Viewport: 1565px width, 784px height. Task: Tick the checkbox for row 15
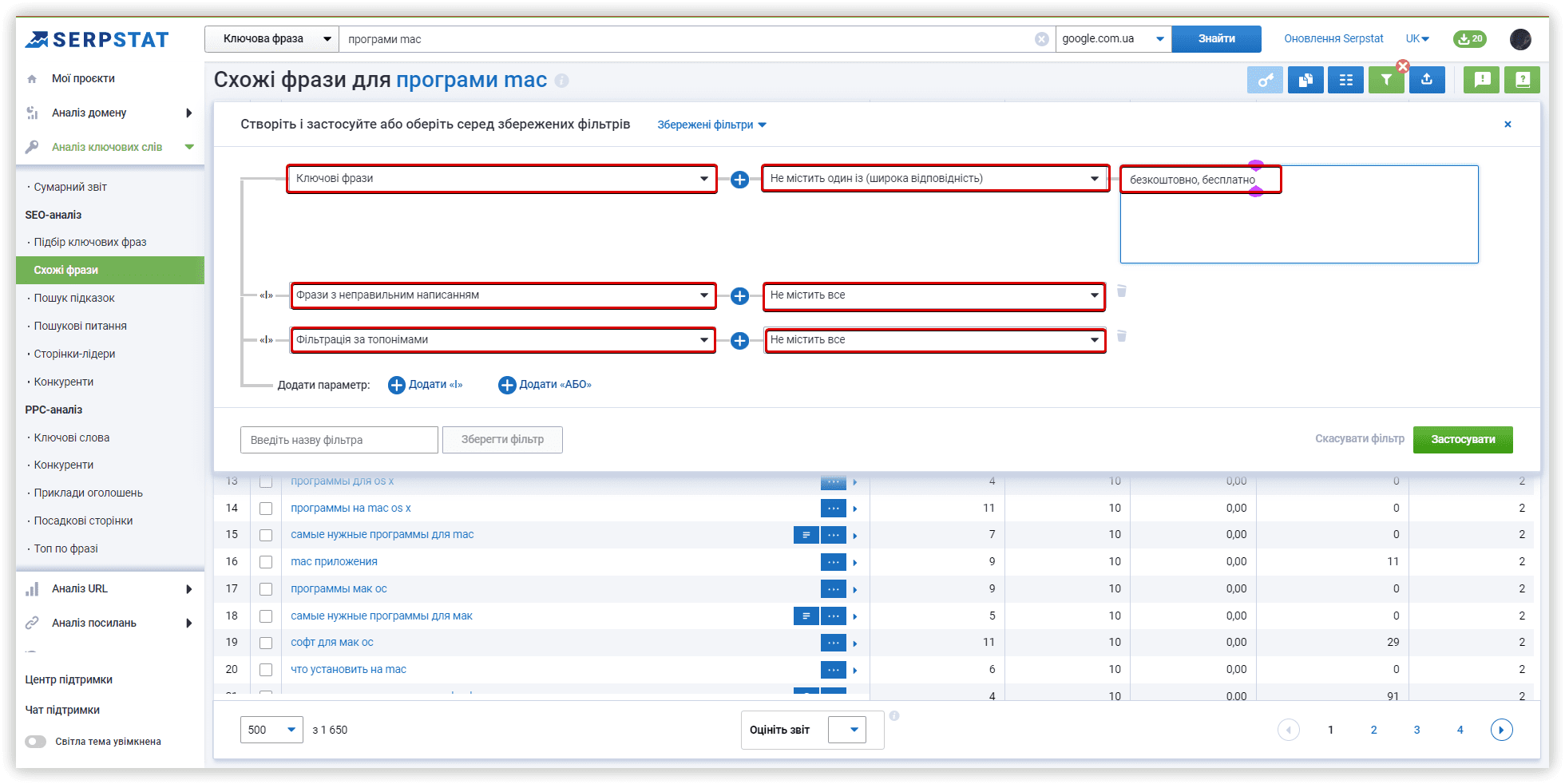pyautogui.click(x=266, y=536)
